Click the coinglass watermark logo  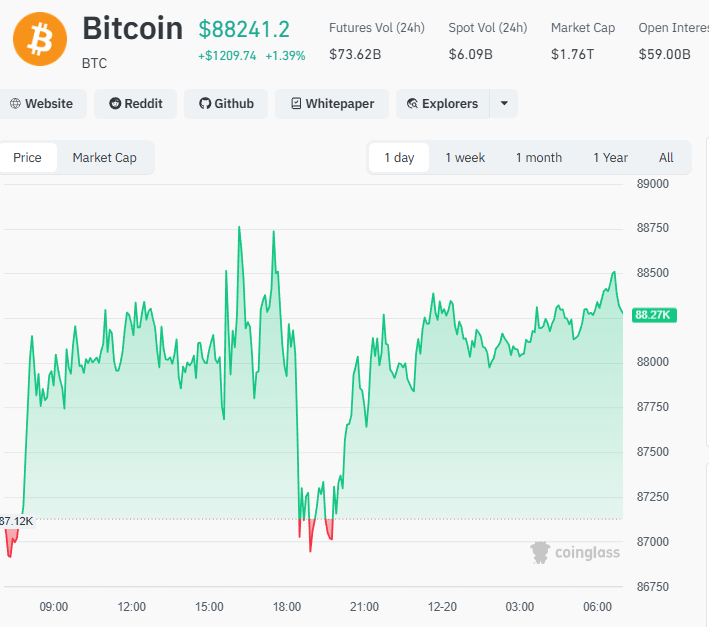coord(575,552)
